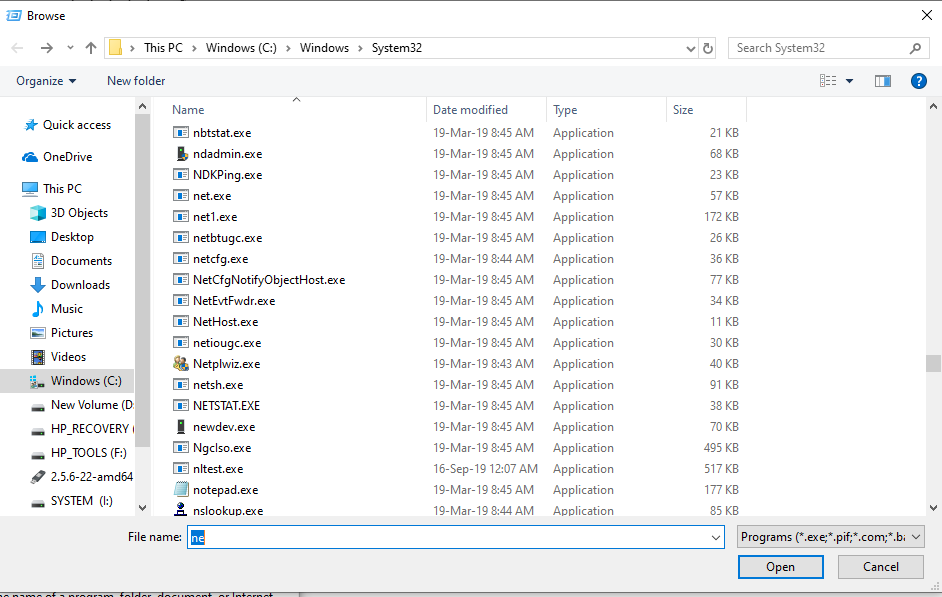942x597 pixels.
Task: Select the 2.5.6-22-amd64 USB drive
Action: click(x=92, y=477)
